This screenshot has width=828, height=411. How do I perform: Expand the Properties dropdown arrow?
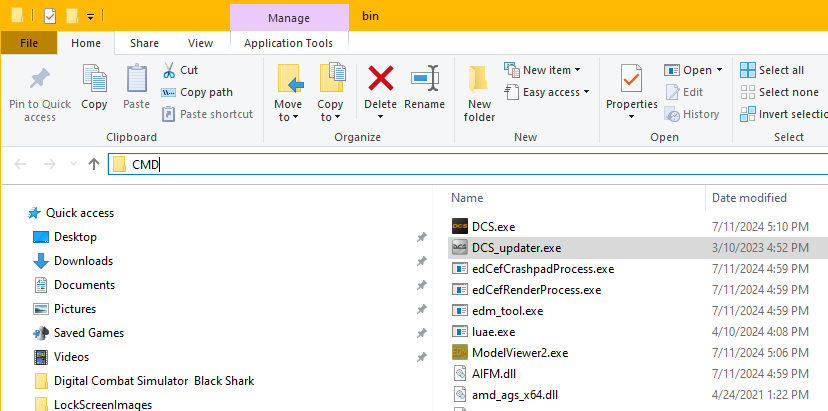click(632, 116)
